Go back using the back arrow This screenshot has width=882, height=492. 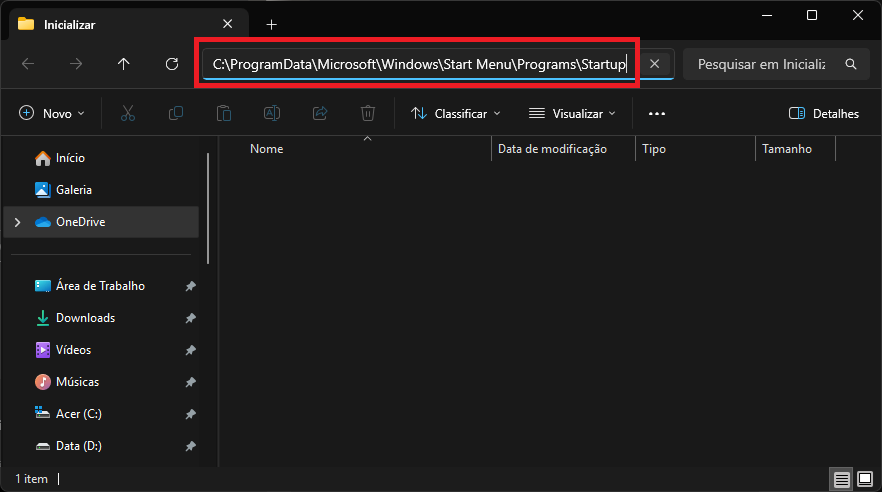pos(28,64)
